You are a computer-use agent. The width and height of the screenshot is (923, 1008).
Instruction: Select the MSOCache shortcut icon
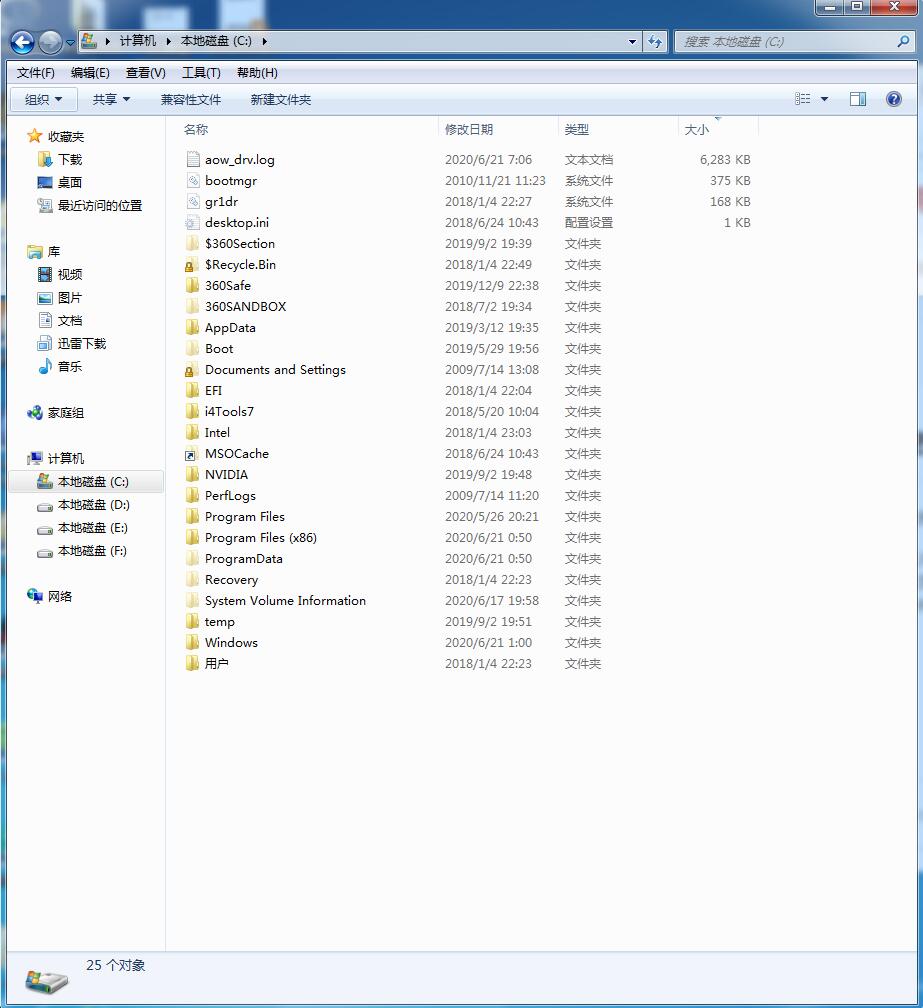click(x=192, y=454)
